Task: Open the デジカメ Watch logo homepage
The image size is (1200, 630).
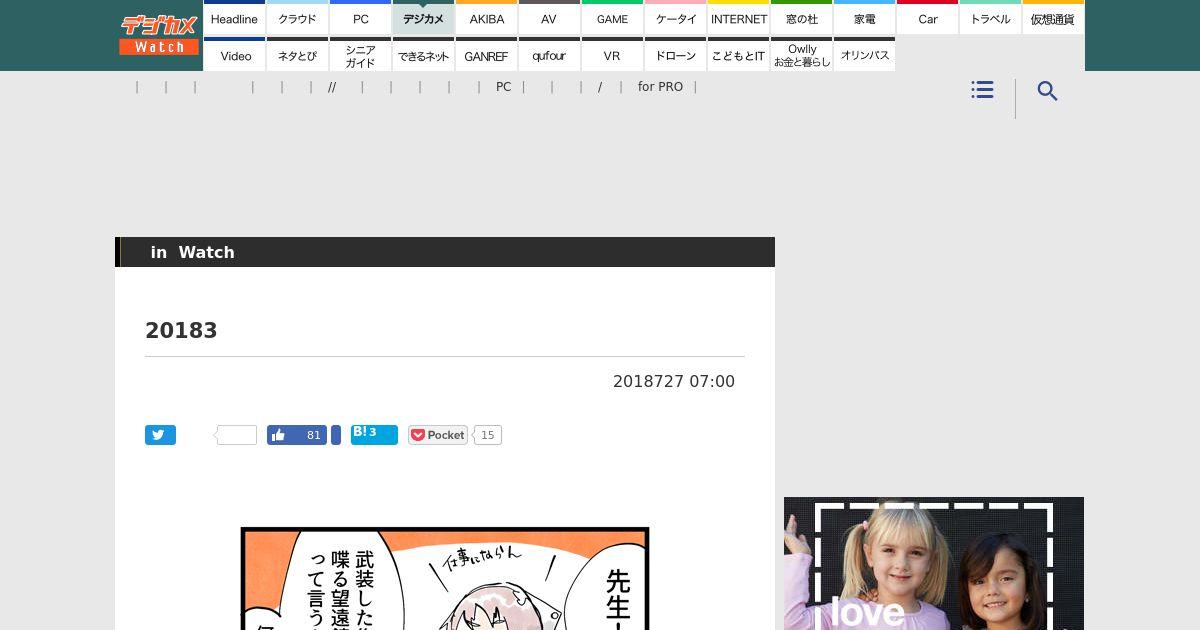Action: [x=159, y=34]
